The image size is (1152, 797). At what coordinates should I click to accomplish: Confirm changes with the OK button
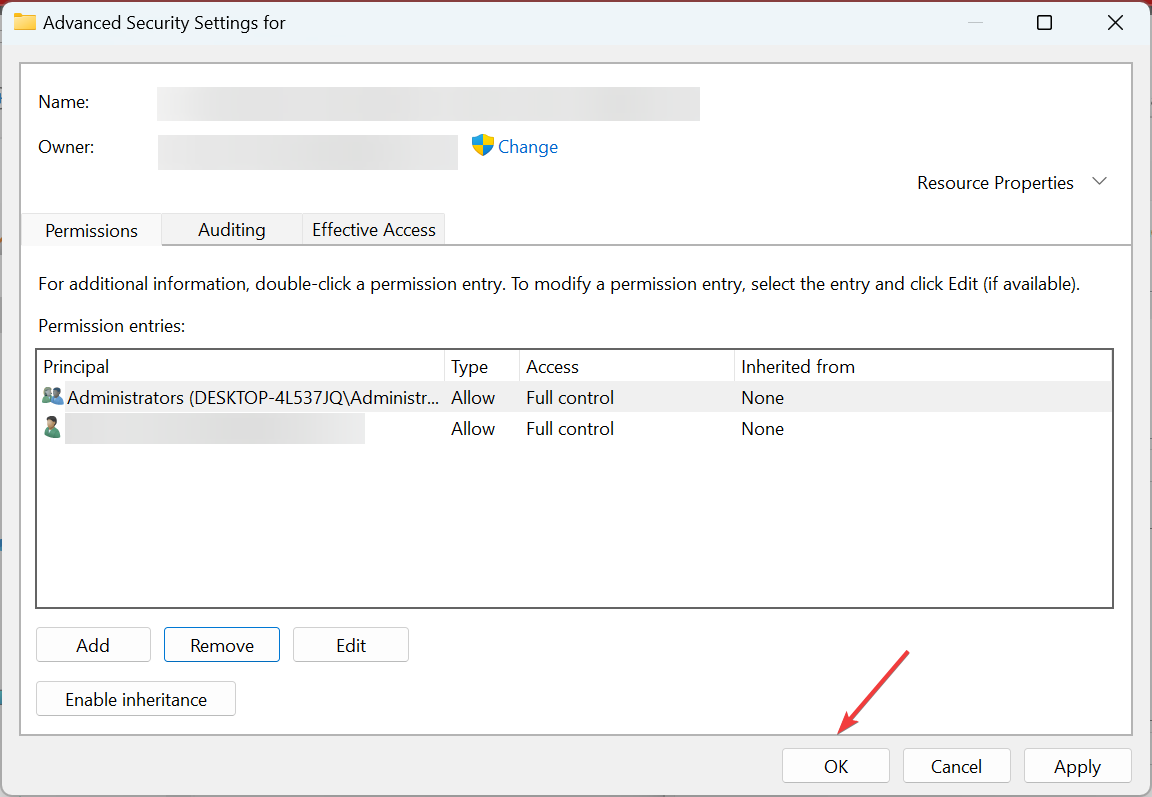(836, 767)
